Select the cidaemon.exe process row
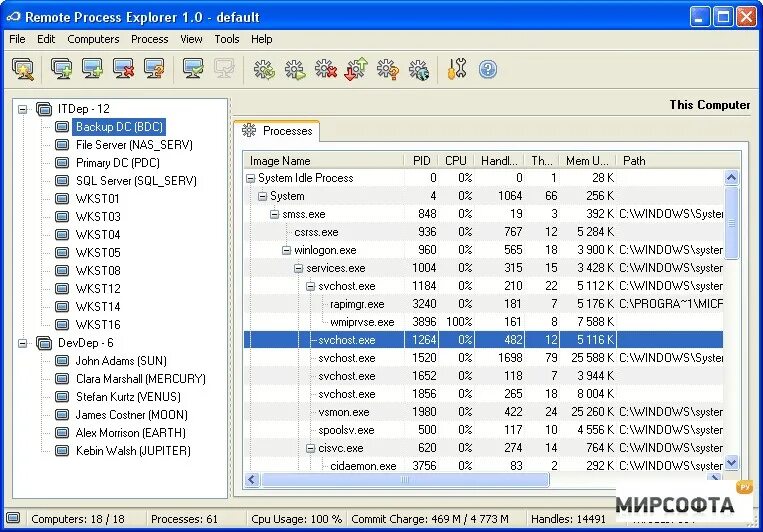This screenshot has height=532, width=763. [483, 466]
